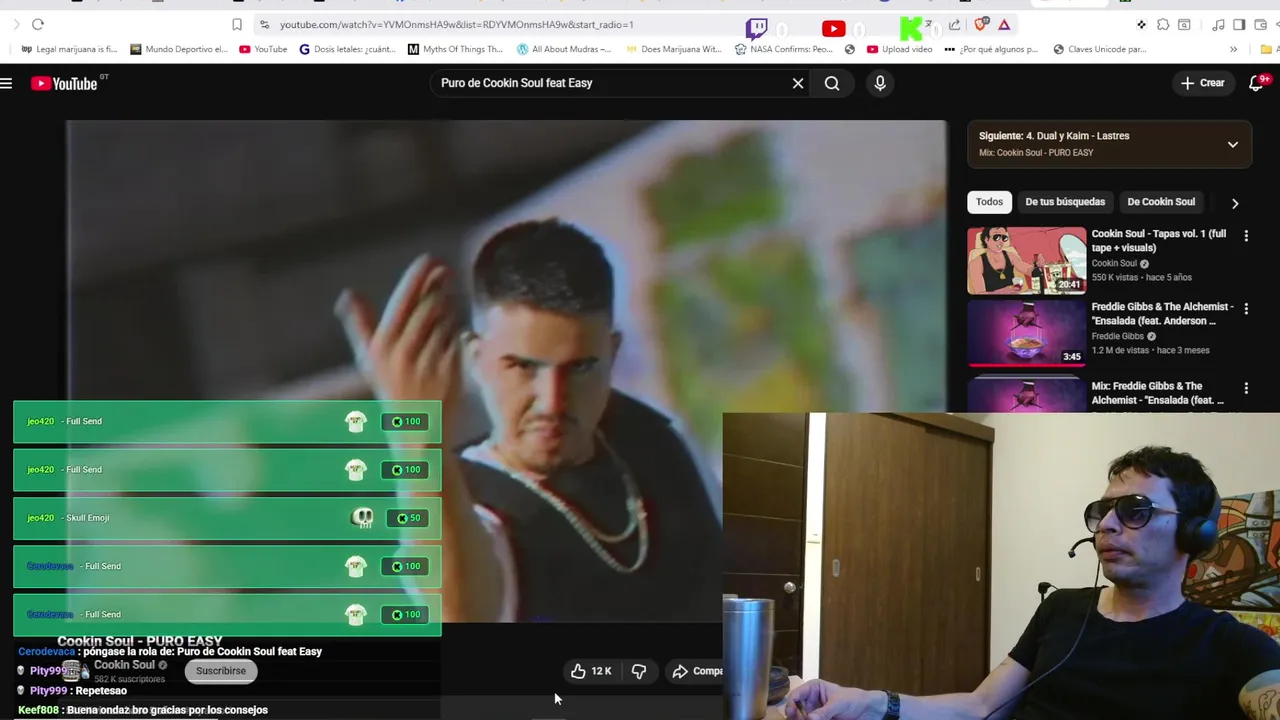Select the 'Todos' filter chip
1280x720 pixels.
(x=989, y=202)
